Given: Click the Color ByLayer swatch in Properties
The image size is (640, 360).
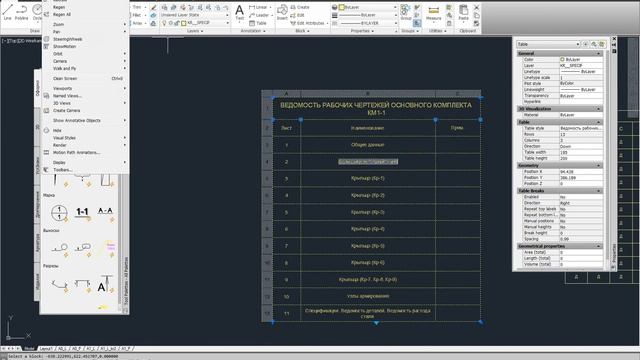Looking at the screenshot, I should [x=562, y=60].
